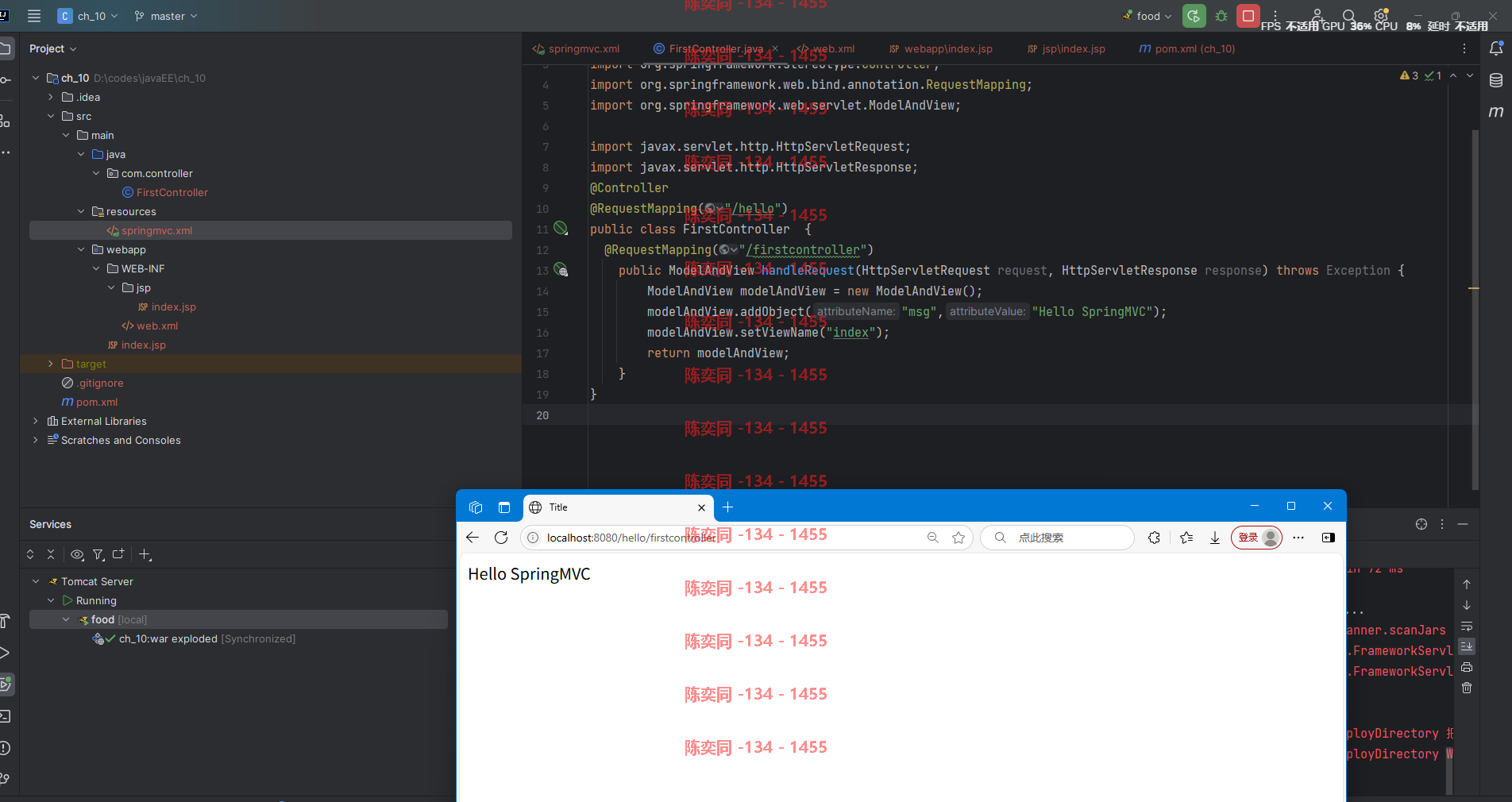
Task: Click the /firstcontroller mapping URL
Action: coord(806,249)
